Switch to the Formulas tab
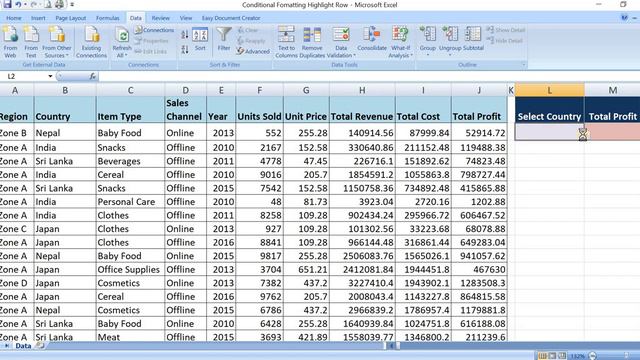 click(108, 18)
